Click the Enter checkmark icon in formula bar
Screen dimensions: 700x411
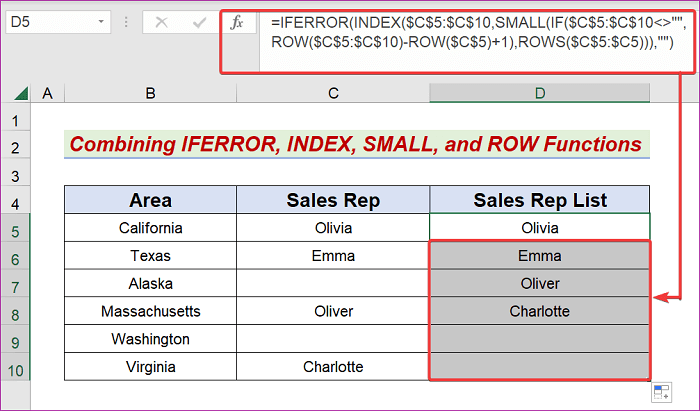[x=198, y=23]
